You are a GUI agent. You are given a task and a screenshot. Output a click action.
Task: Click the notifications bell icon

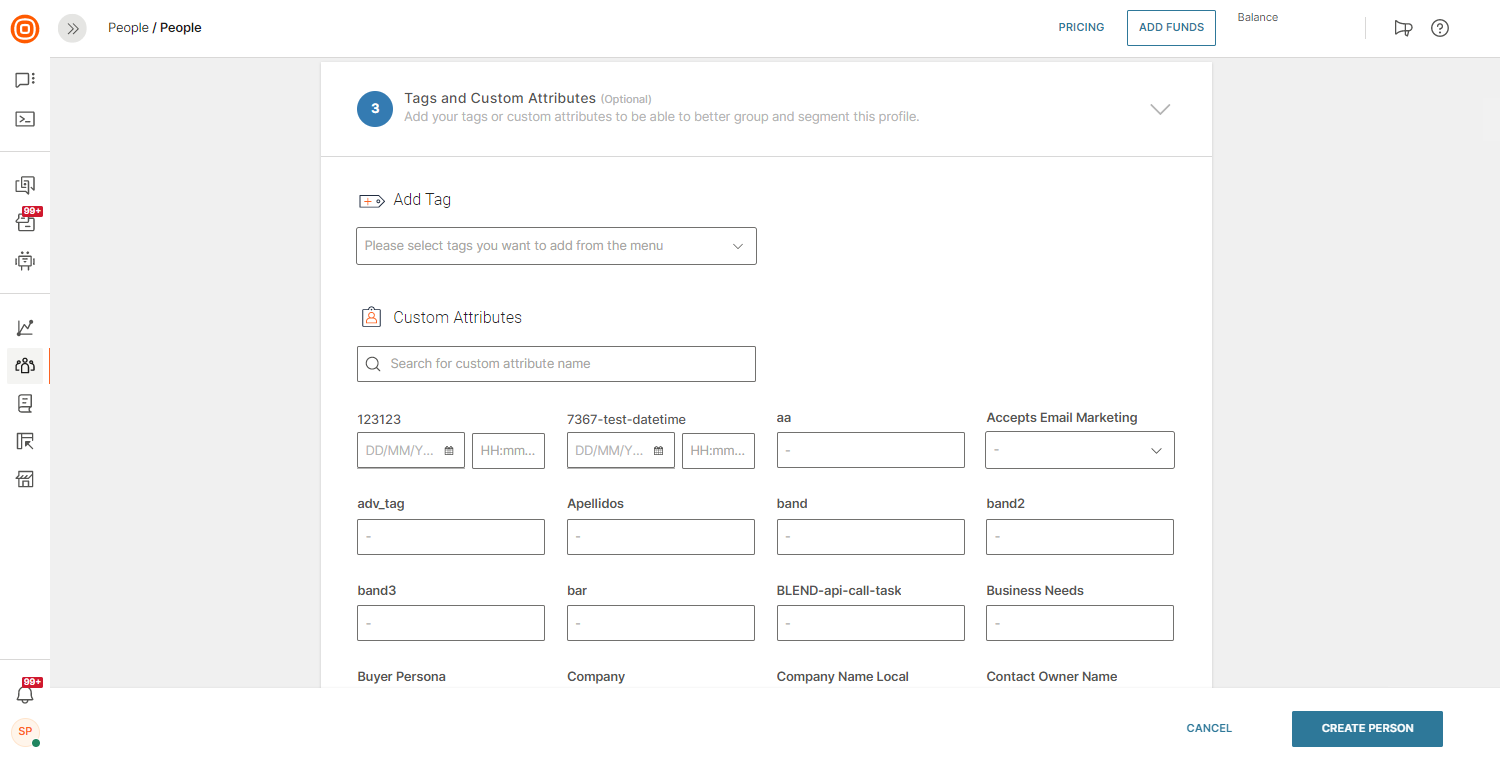pyautogui.click(x=25, y=694)
